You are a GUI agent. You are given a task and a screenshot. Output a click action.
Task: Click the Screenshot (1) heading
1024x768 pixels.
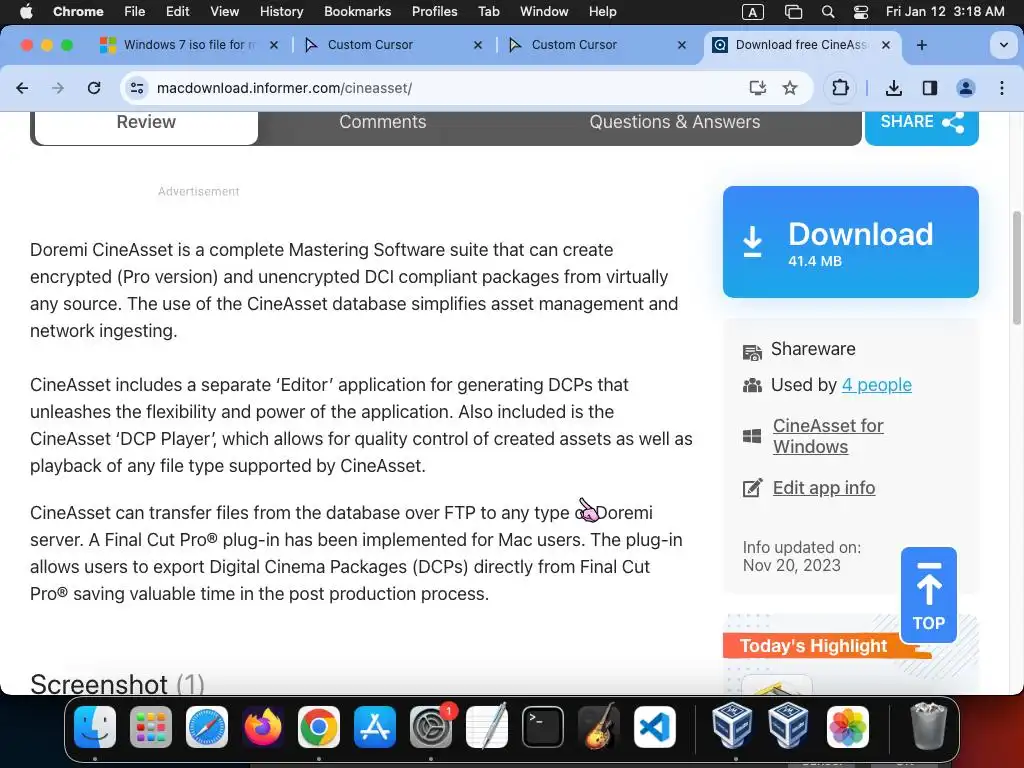(x=118, y=684)
